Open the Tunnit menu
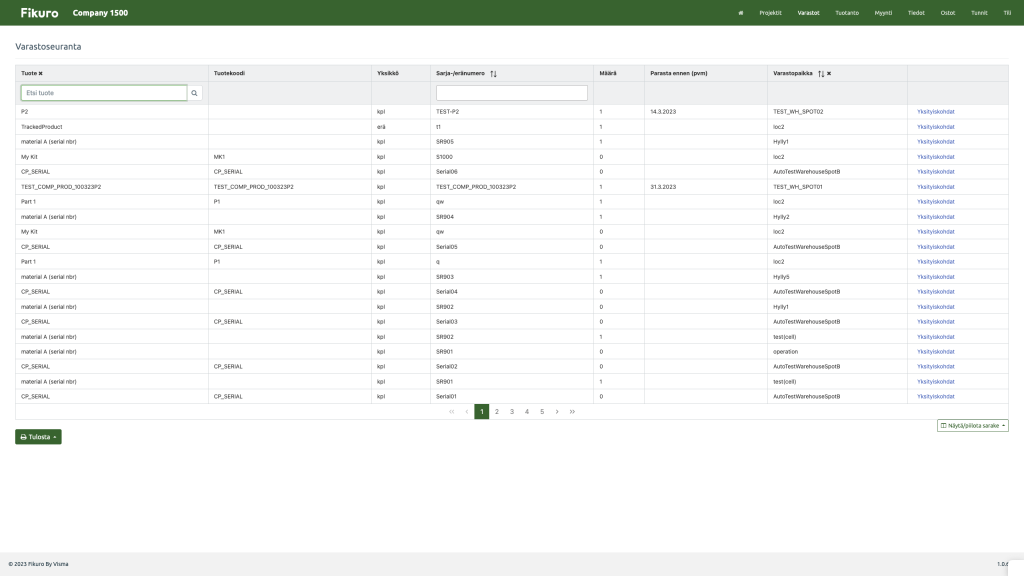The image size is (1024, 576). tap(979, 13)
